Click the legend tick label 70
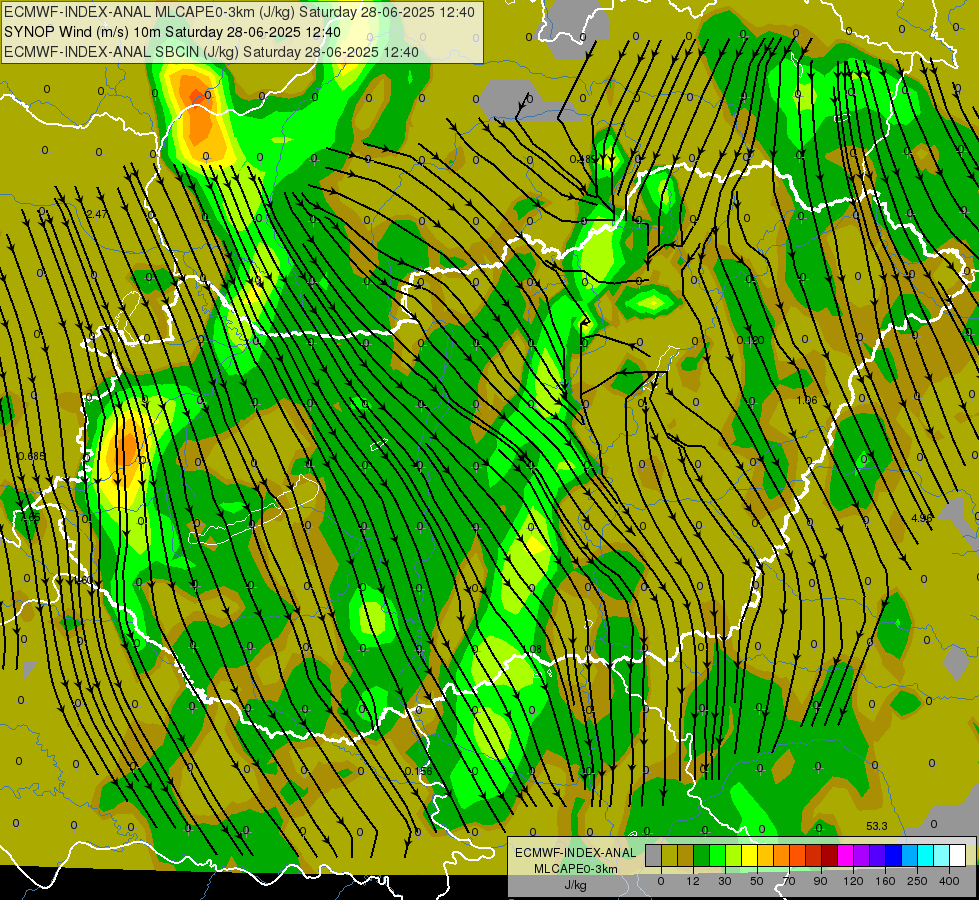979x900 pixels. 789,881
